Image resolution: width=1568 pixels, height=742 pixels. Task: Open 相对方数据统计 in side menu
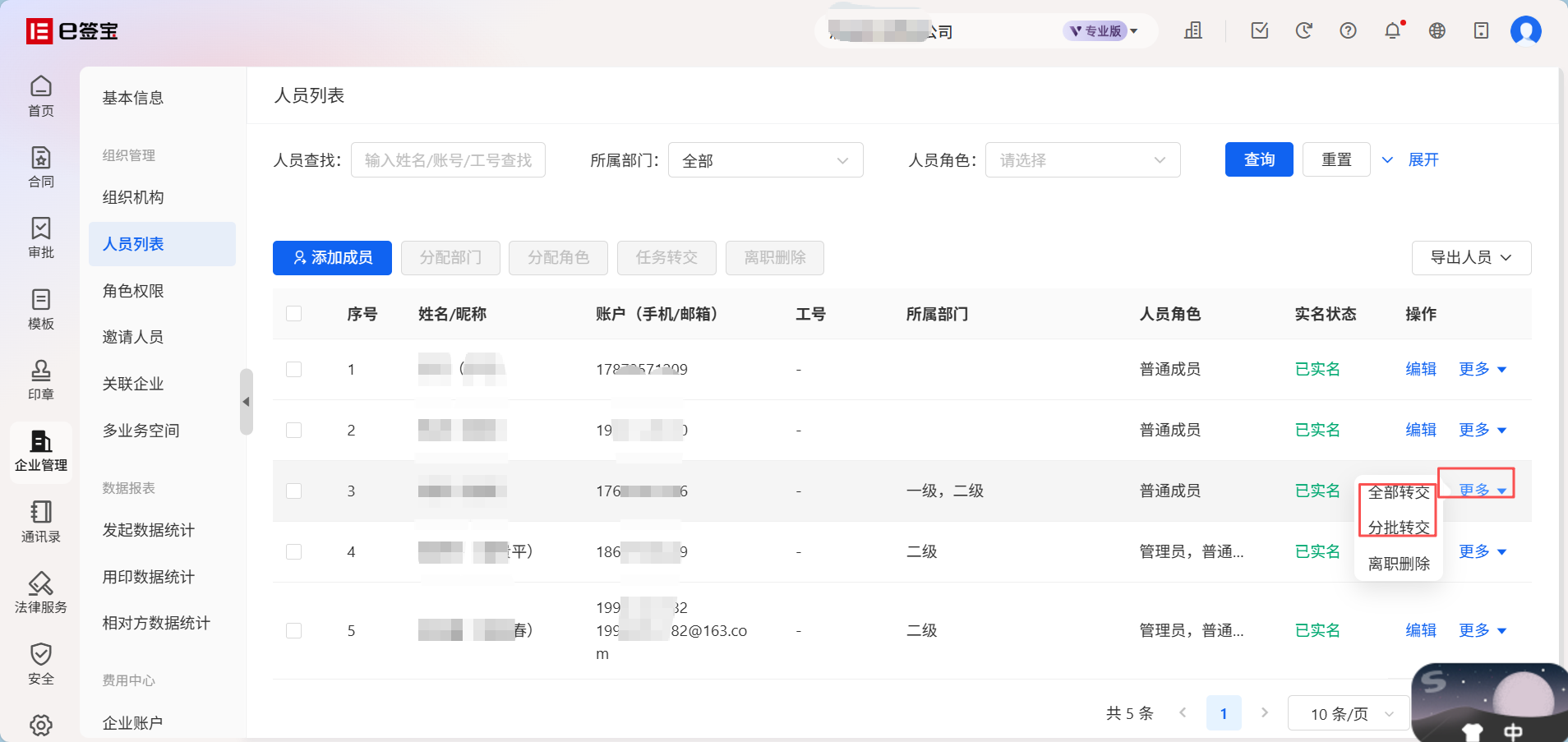156,623
